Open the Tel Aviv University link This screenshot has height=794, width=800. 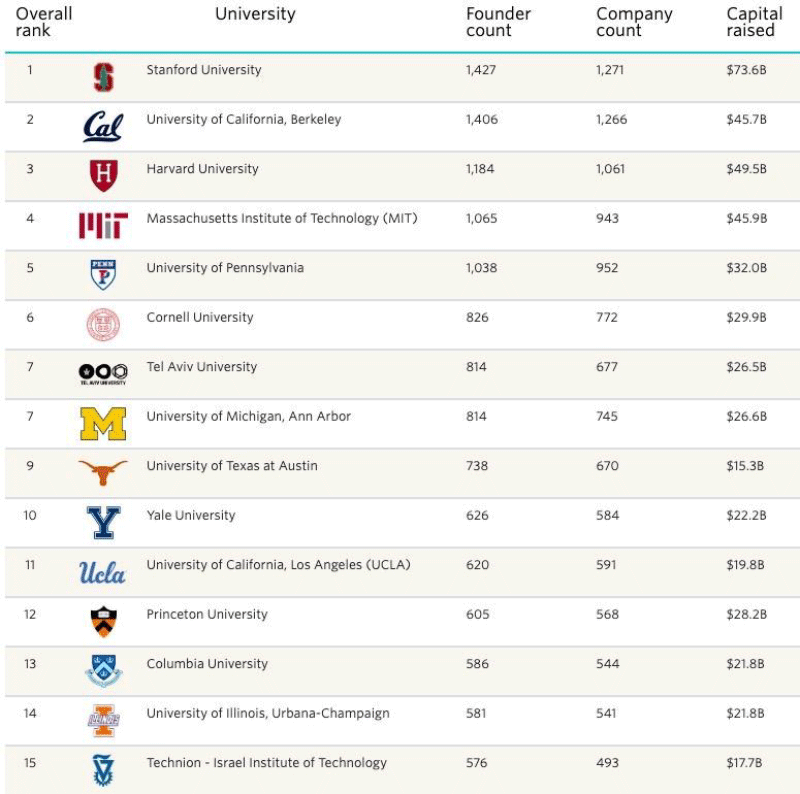click(x=201, y=367)
